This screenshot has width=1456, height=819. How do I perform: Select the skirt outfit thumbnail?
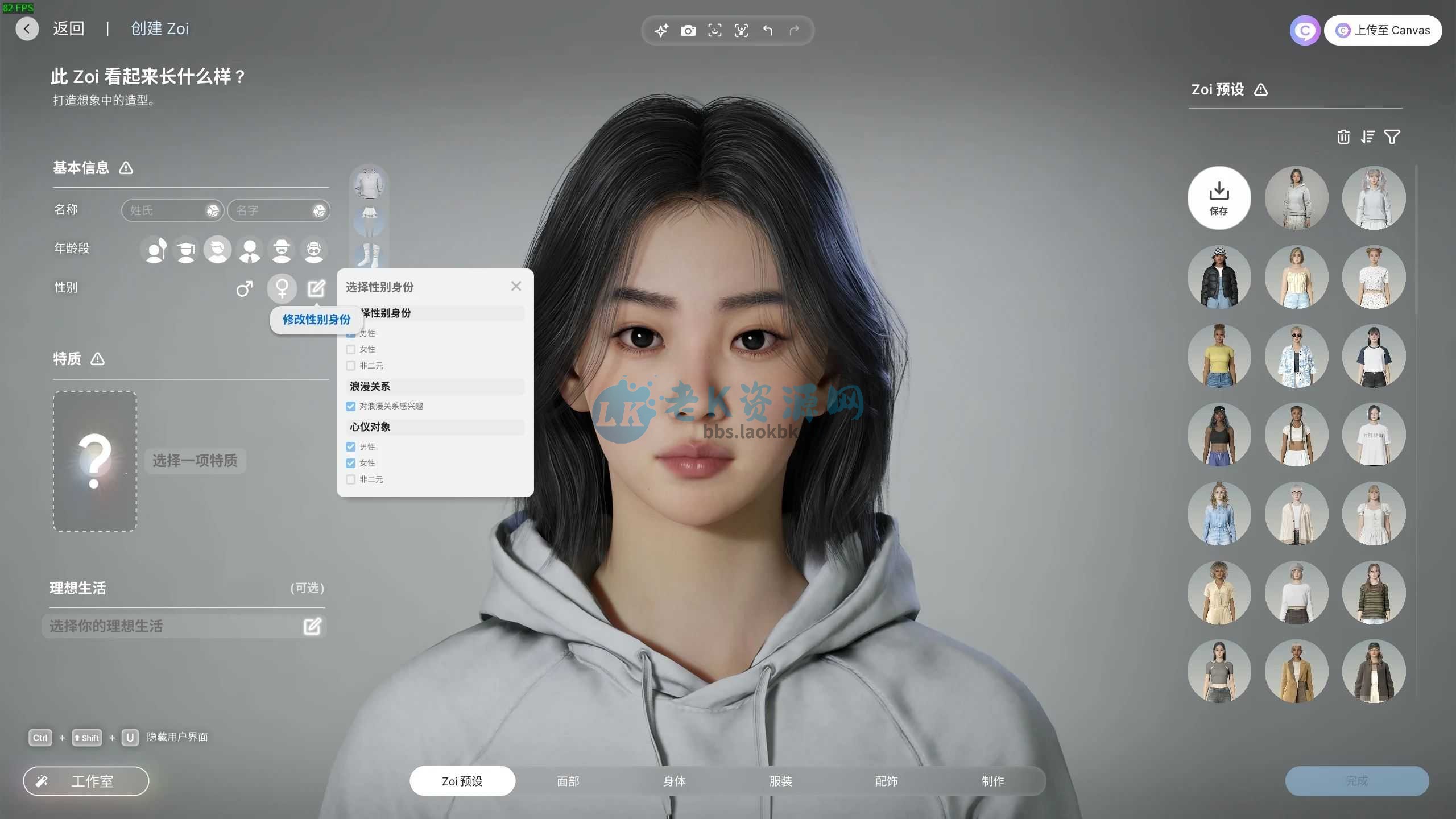point(369,221)
